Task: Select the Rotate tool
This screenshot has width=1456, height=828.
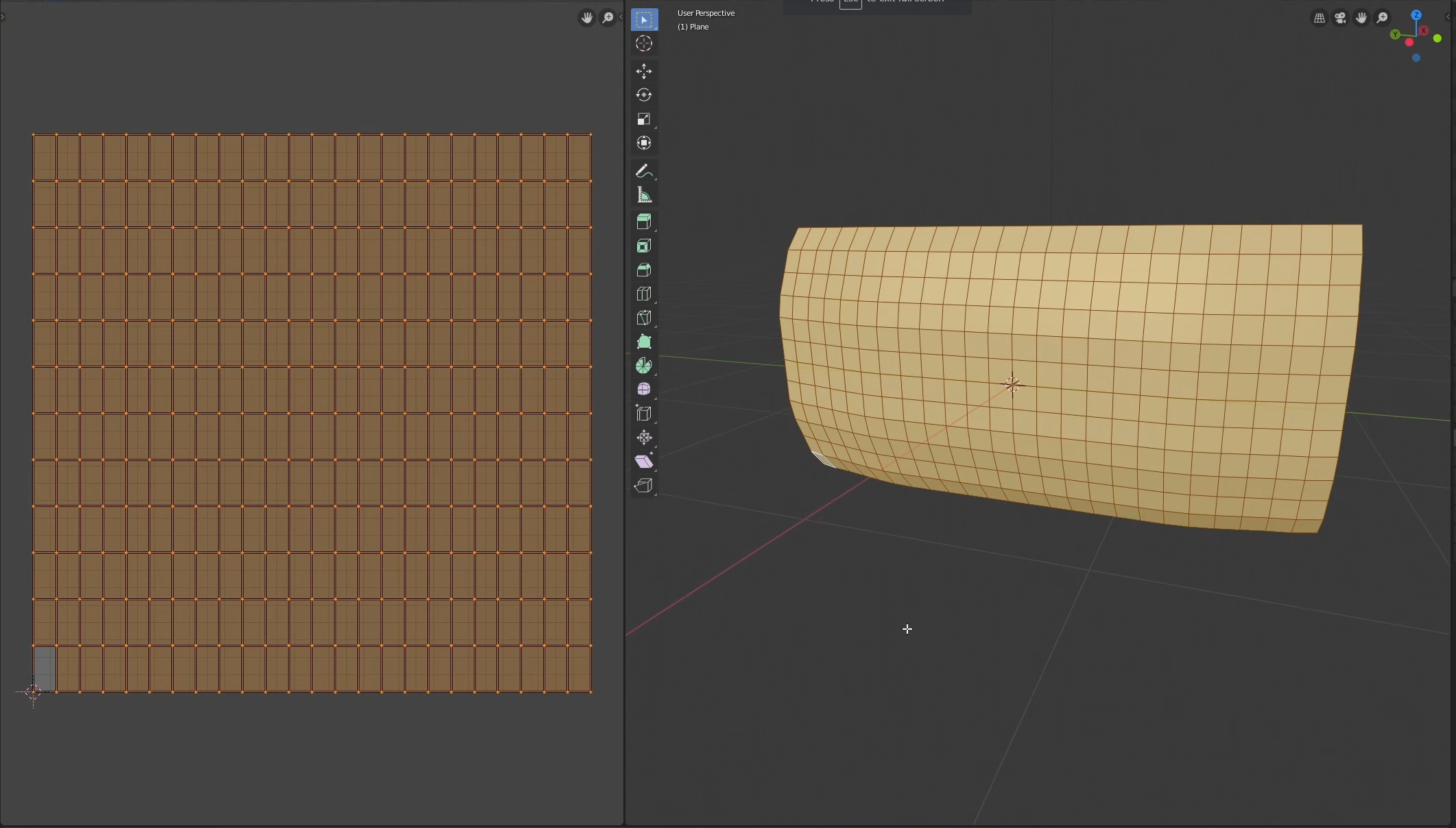Action: pos(644,95)
